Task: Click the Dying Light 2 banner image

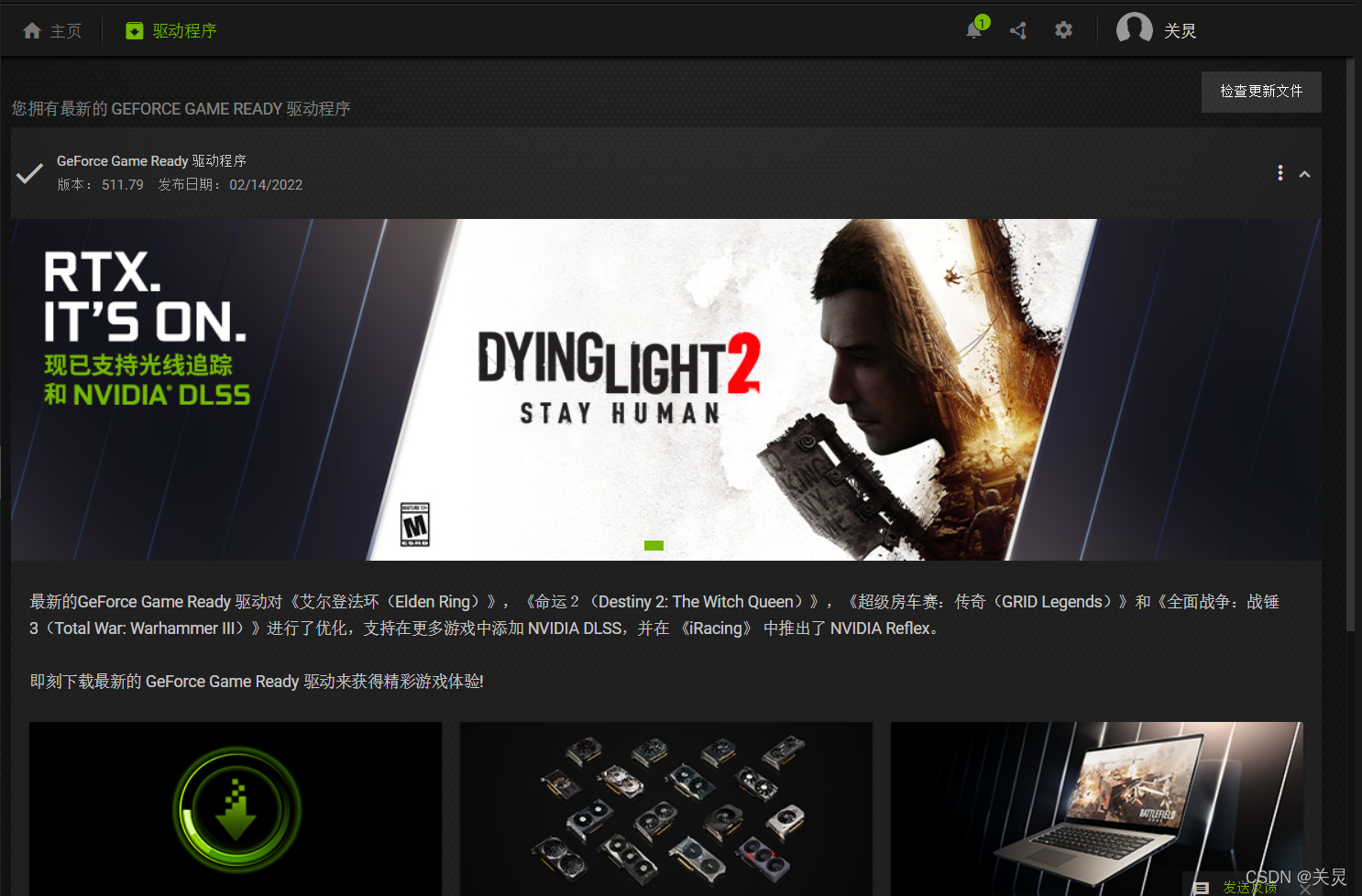Action: tap(666, 389)
